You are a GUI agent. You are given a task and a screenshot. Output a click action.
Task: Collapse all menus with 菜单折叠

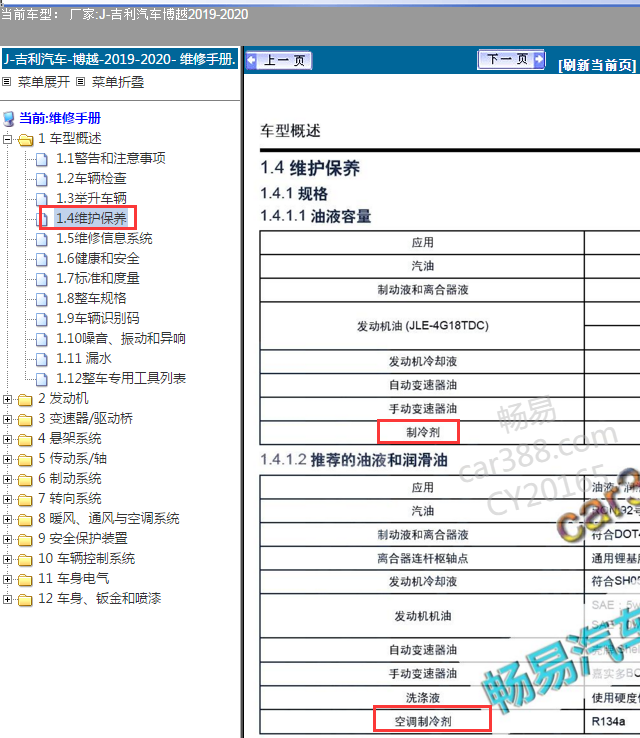(118, 82)
